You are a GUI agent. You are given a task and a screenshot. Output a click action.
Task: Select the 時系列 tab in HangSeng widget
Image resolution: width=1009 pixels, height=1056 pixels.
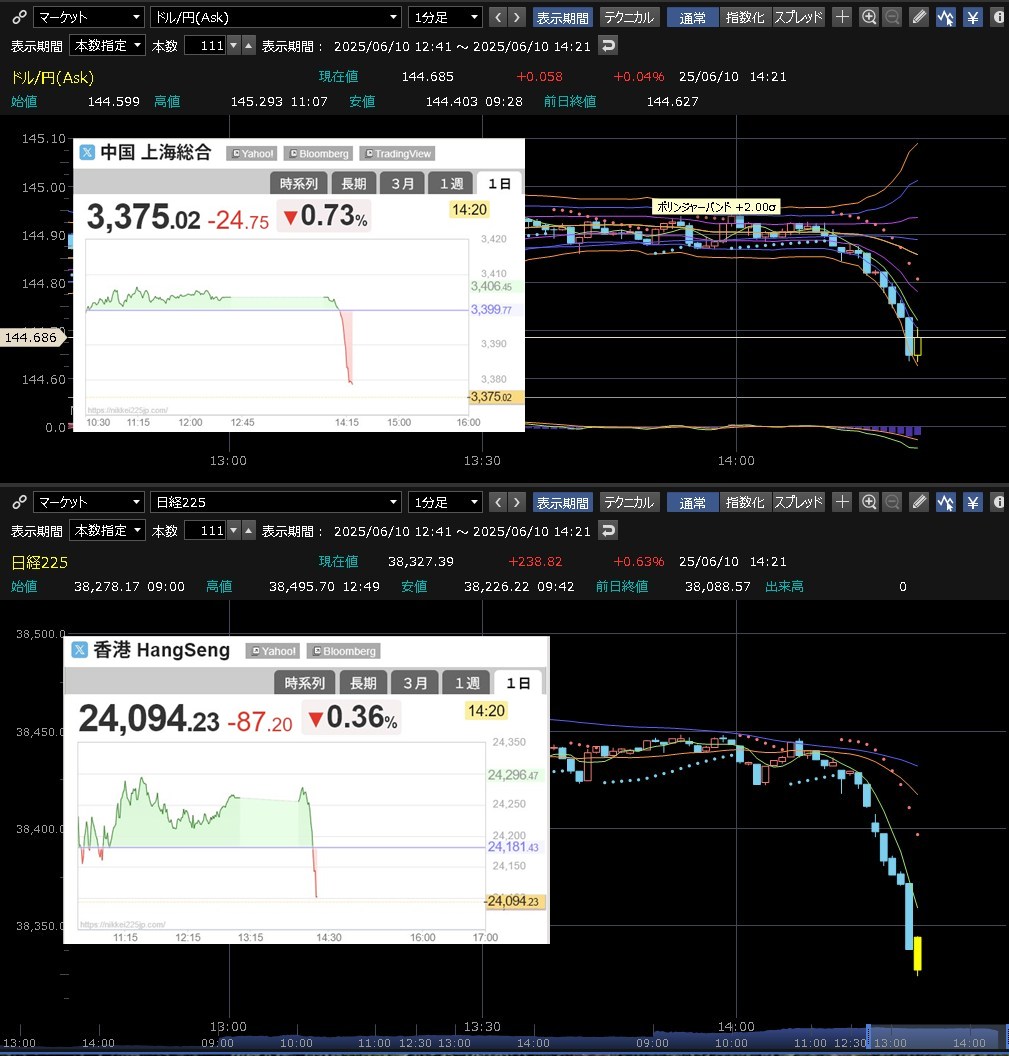coord(304,683)
